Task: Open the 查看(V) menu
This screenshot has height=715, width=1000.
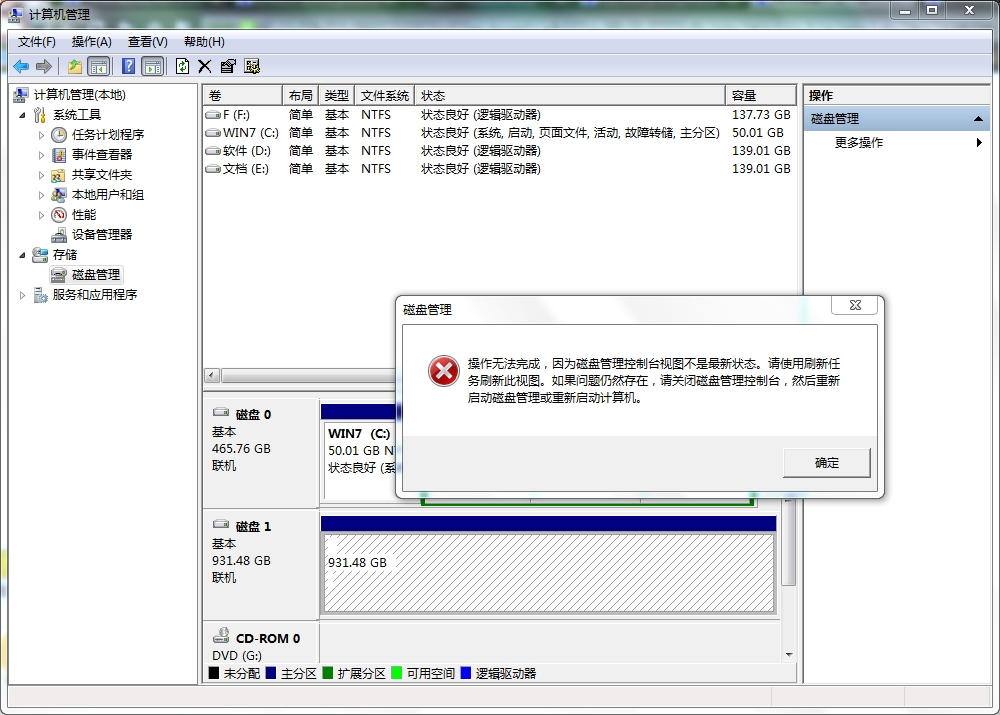Action: point(147,42)
